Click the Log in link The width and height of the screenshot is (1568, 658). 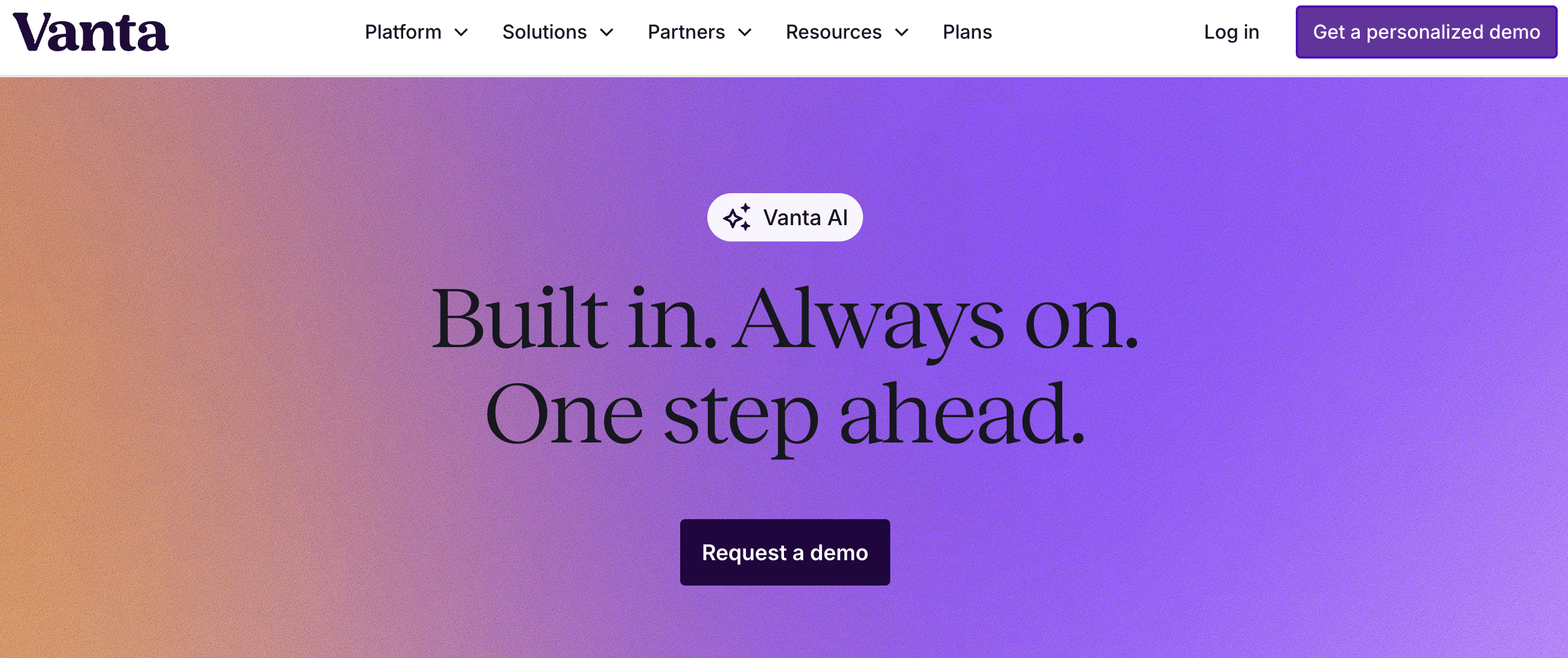point(1231,32)
